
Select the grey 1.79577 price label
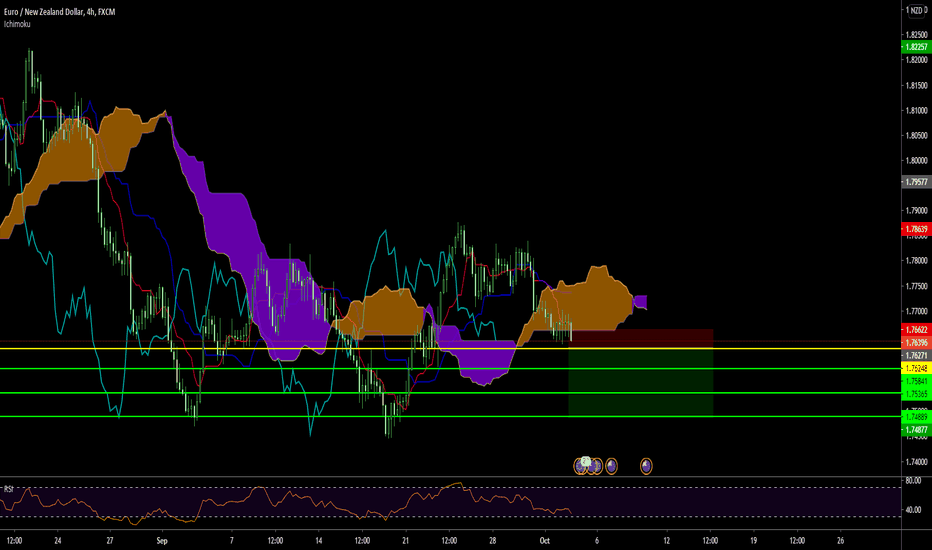pos(916,182)
